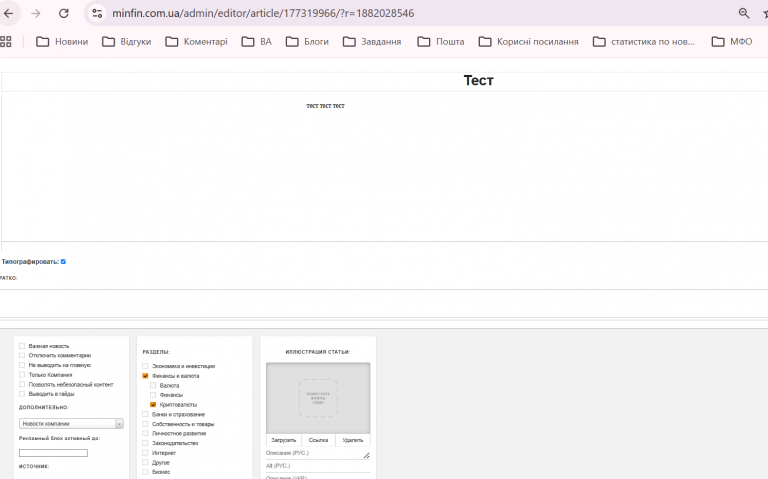
Task: Check the Финансы subsection
Action: (x=153, y=395)
